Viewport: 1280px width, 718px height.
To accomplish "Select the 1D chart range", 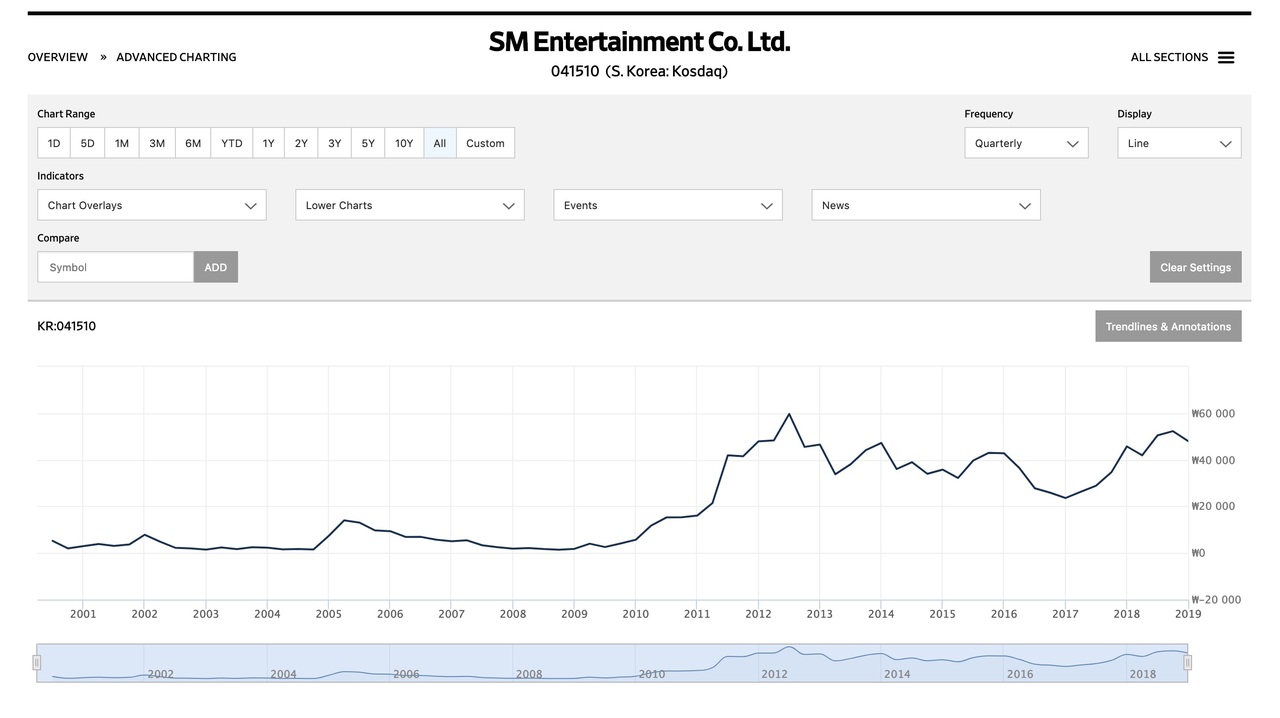I will coord(54,143).
